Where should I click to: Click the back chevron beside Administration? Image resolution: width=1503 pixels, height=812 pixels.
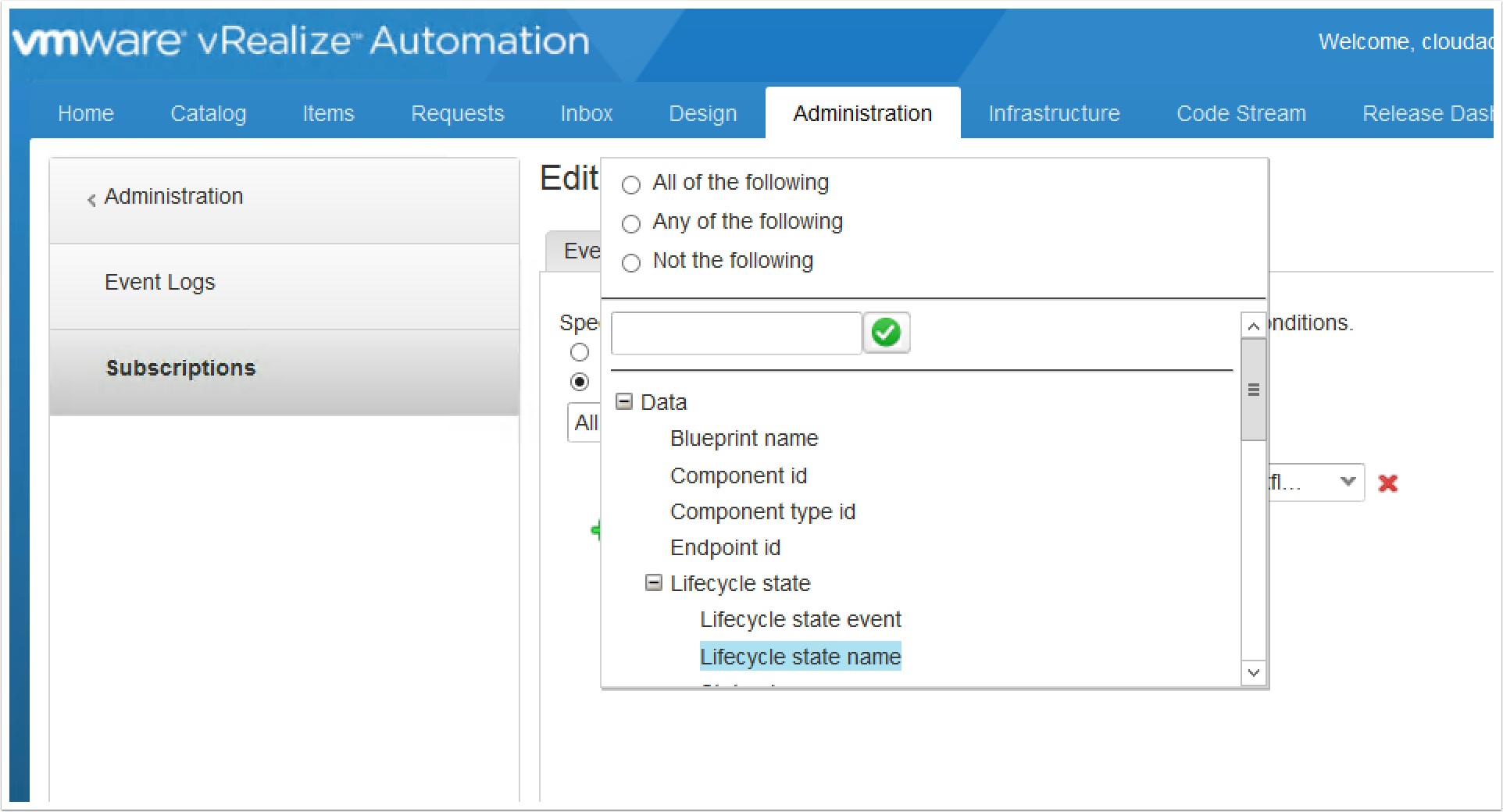(91, 200)
